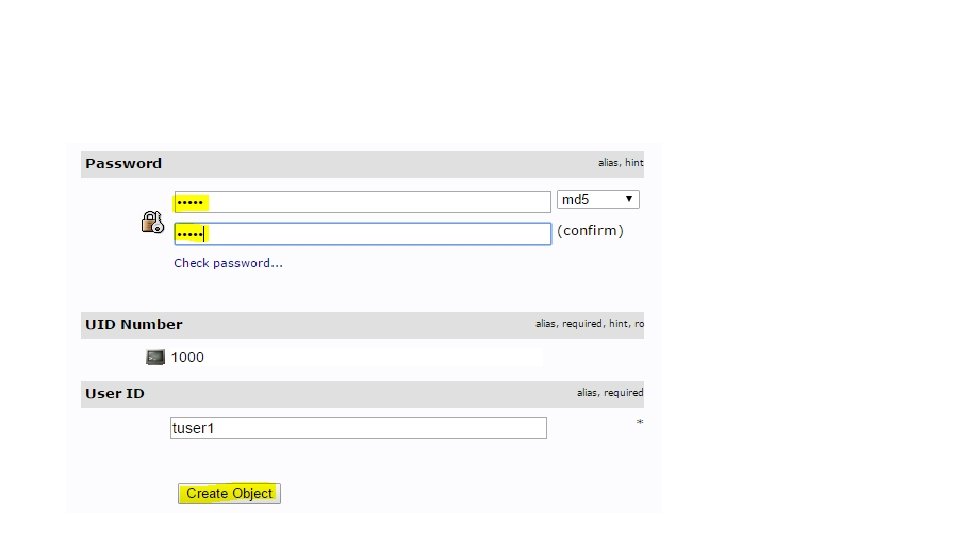The image size is (960, 540).
Task: Click hint link in UID Number header
Action: (x=618, y=324)
